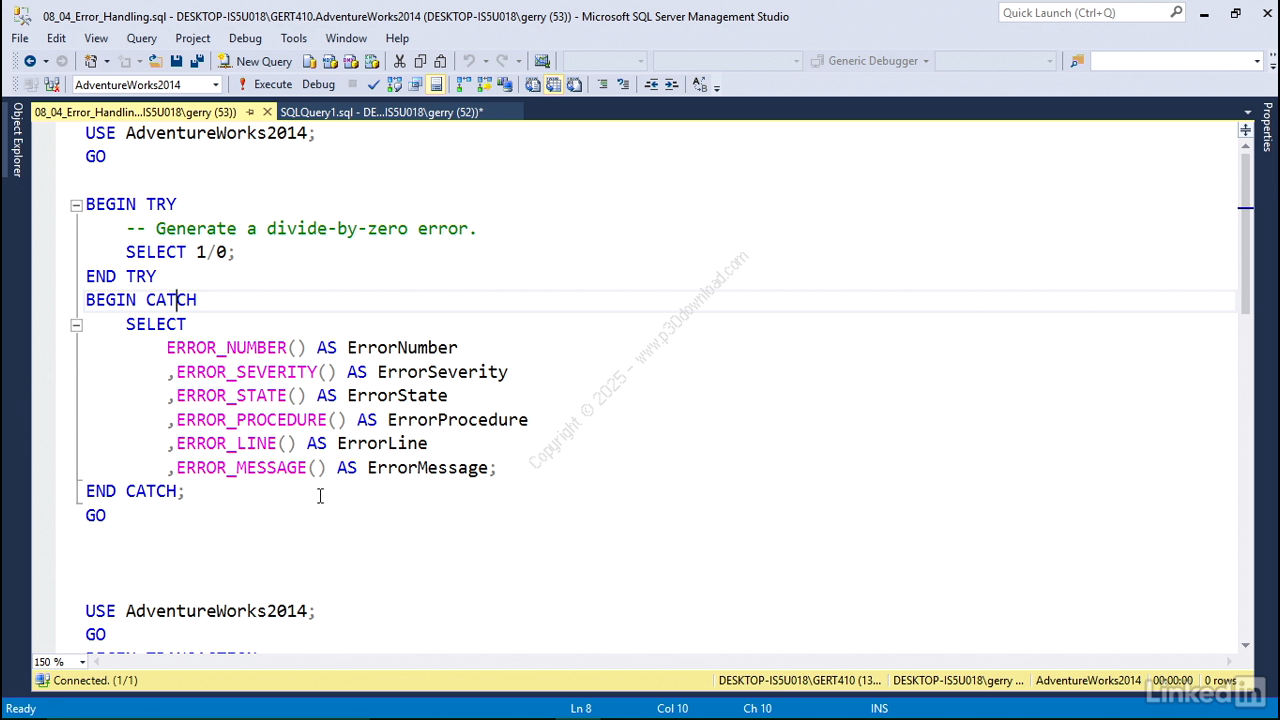Close the 08_04_Error_Handling tab
1280x720 pixels.
(x=267, y=112)
